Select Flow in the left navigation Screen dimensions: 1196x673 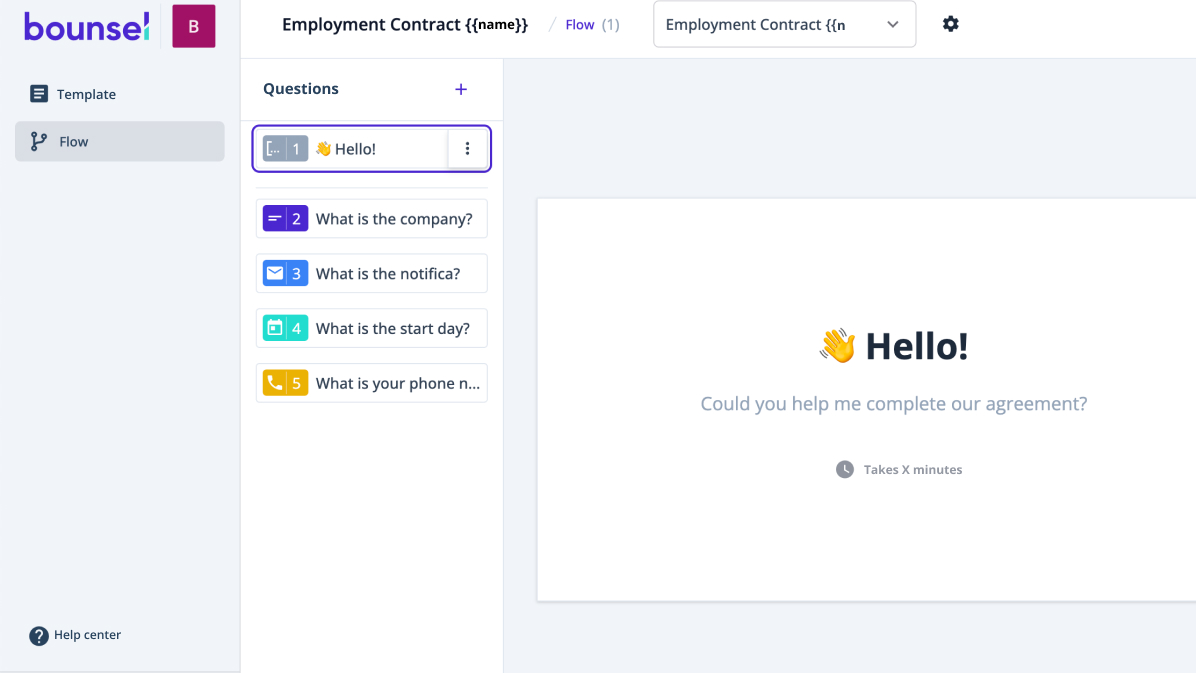pyautogui.click(x=75, y=141)
